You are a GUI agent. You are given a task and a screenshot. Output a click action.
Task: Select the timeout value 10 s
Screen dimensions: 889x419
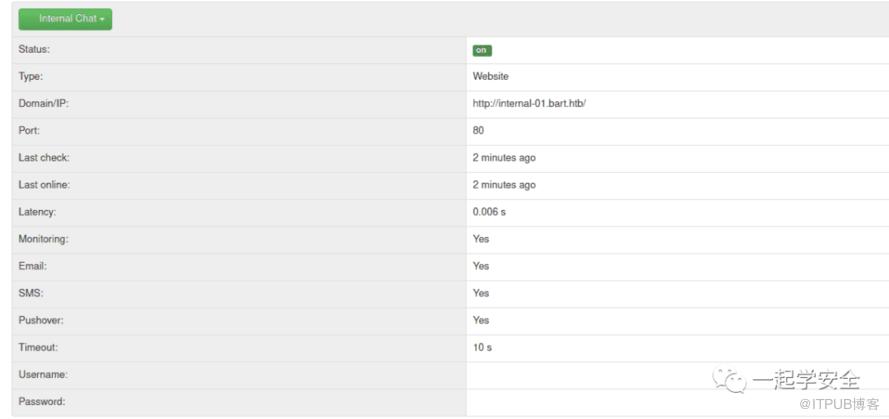tap(482, 347)
